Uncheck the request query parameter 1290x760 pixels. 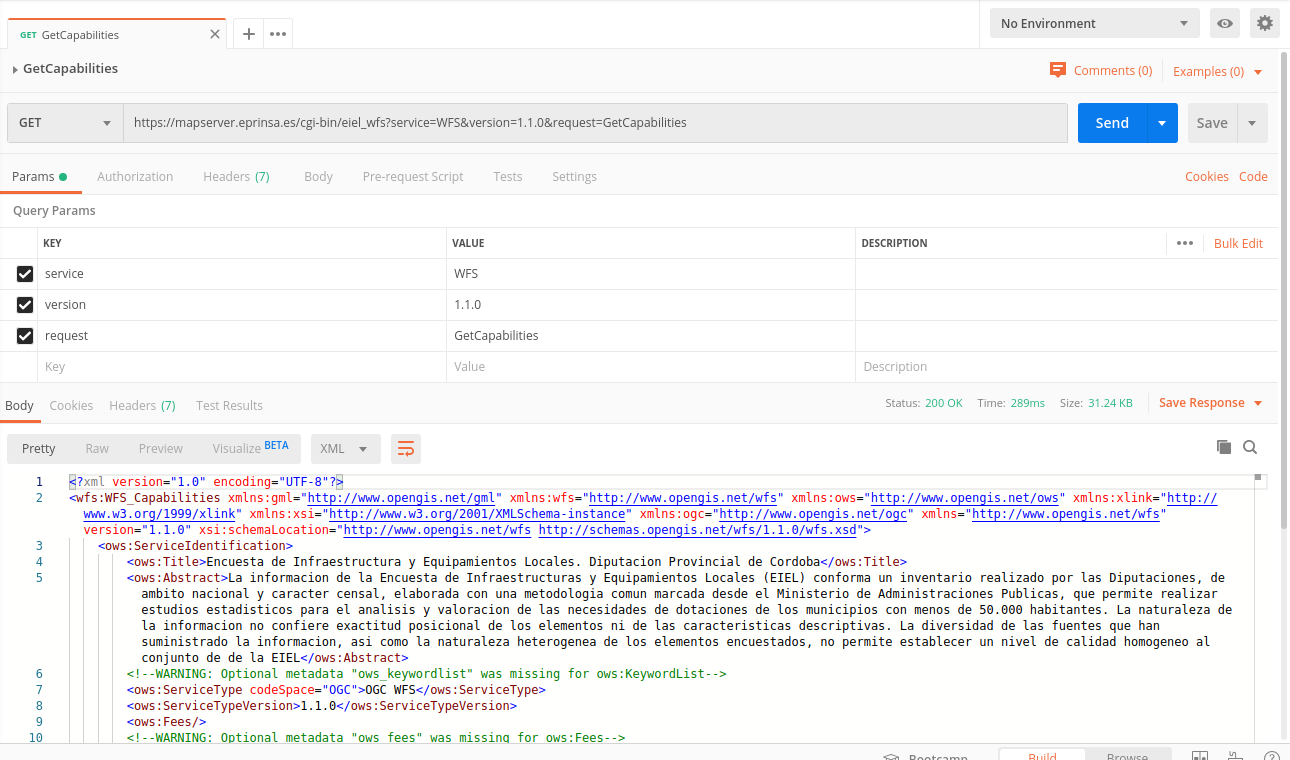pyautogui.click(x=25, y=336)
